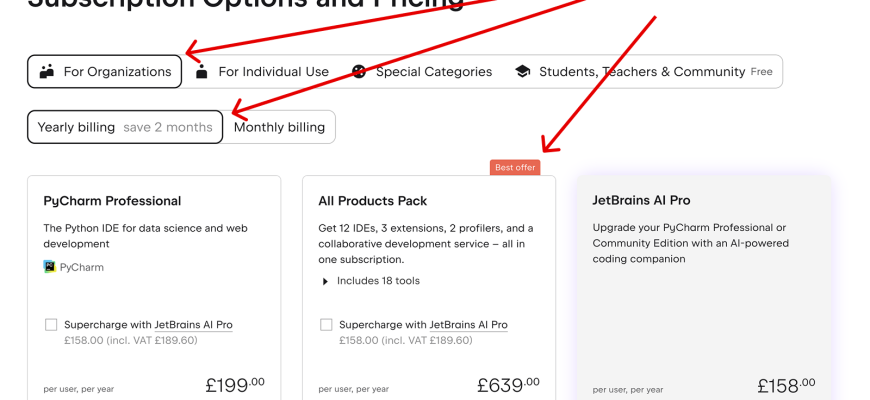Click the £639 price on All Products Pack

pyautogui.click(x=508, y=385)
